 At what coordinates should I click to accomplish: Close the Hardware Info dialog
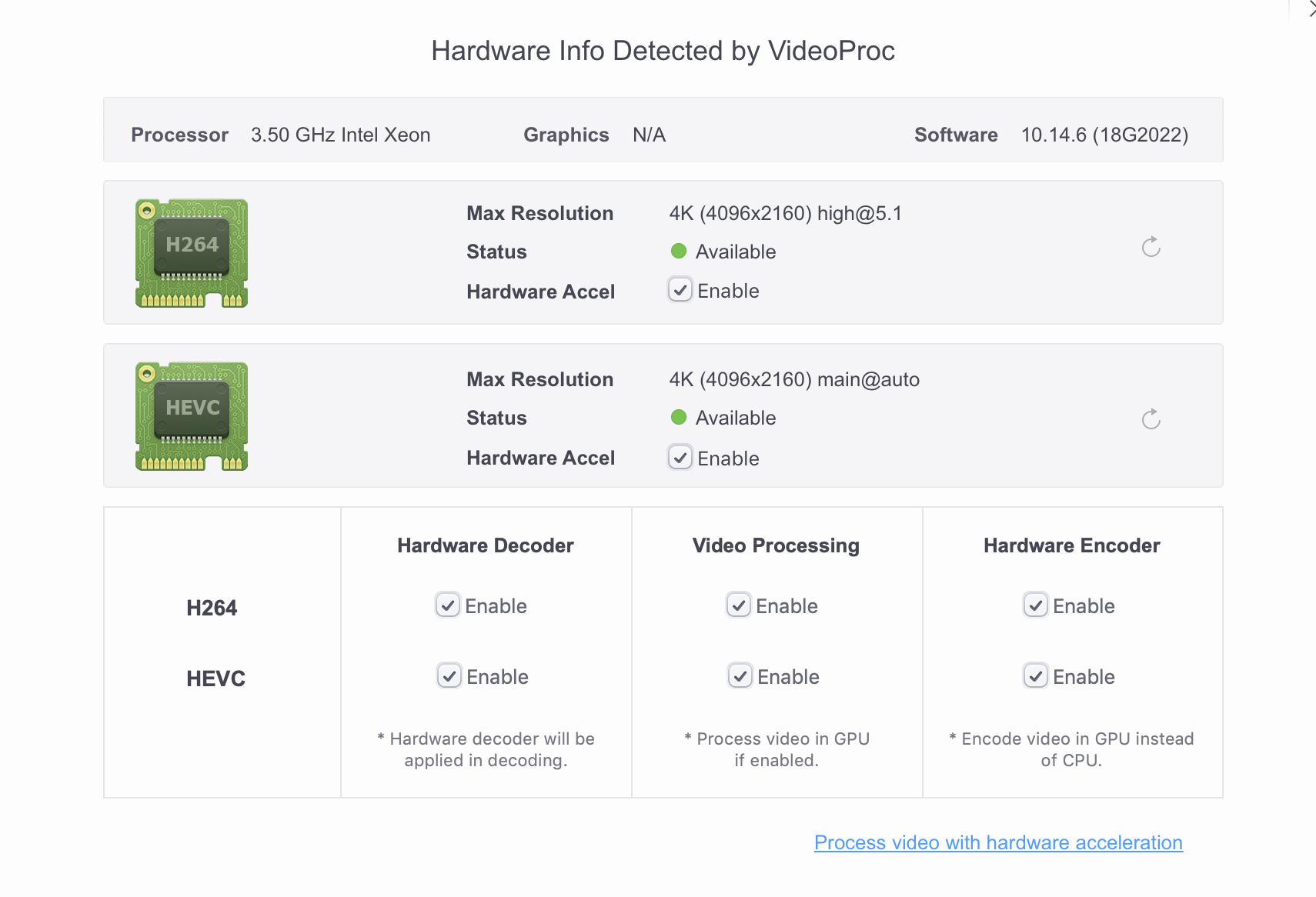click(x=1311, y=9)
